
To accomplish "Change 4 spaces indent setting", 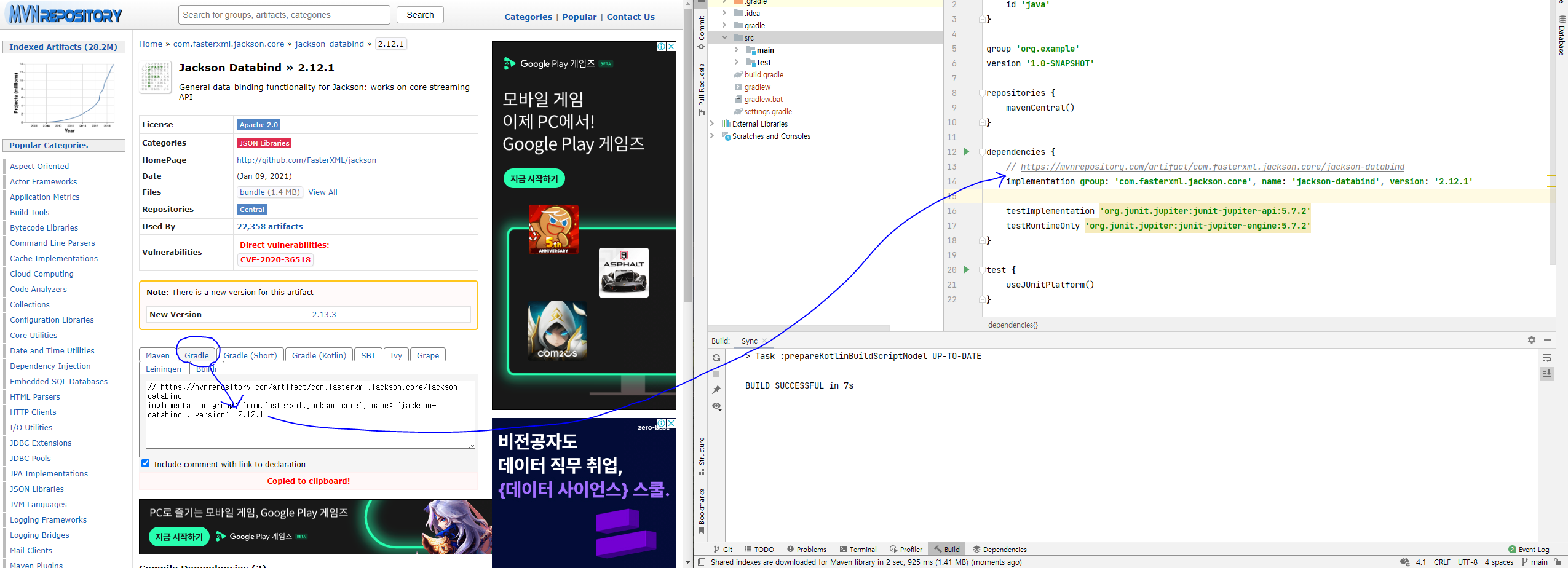I will pyautogui.click(x=1499, y=562).
